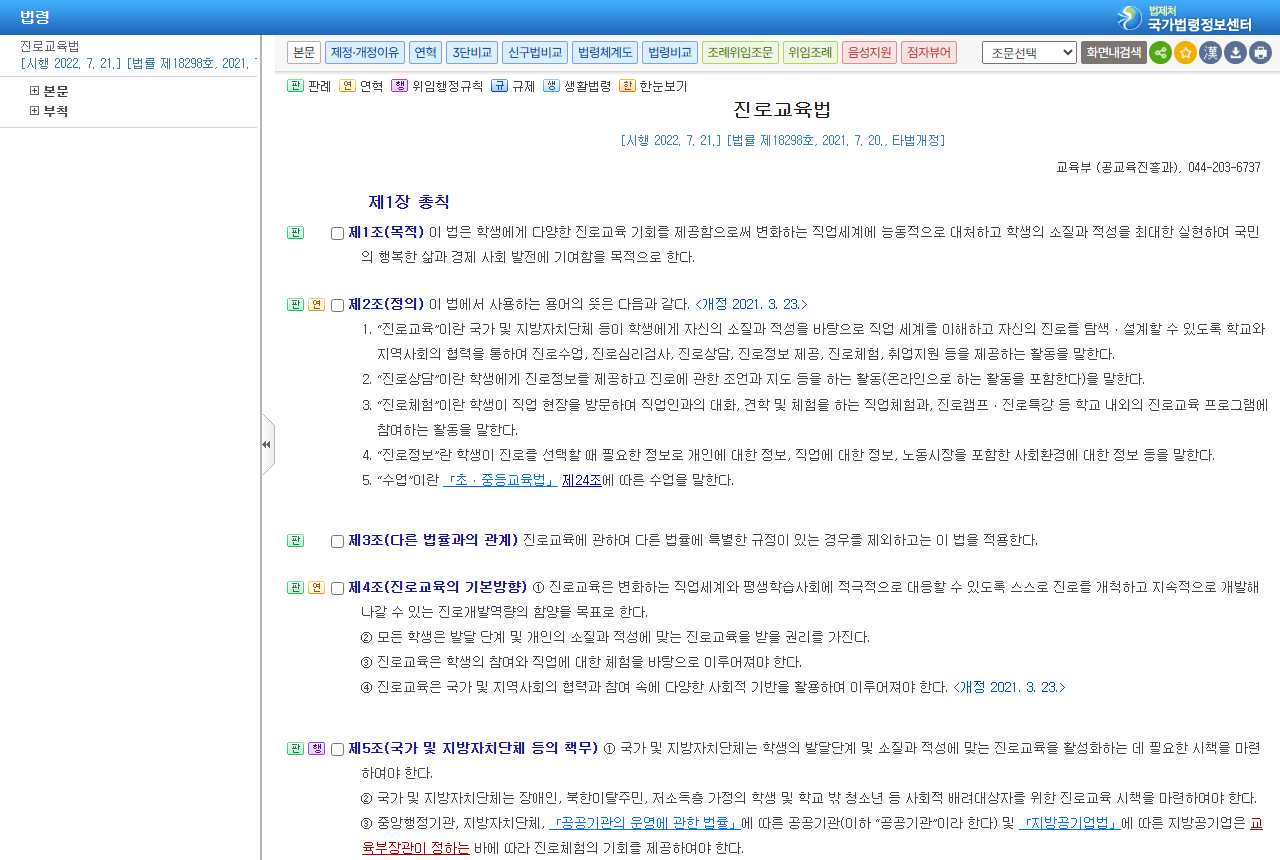Click the 점자뷰어 tab
The image size is (1280, 860).
tap(929, 53)
